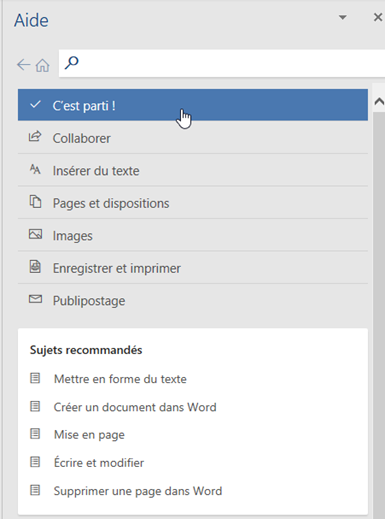Select Enregistrer et imprimer category
The image size is (385, 519).
193,268
